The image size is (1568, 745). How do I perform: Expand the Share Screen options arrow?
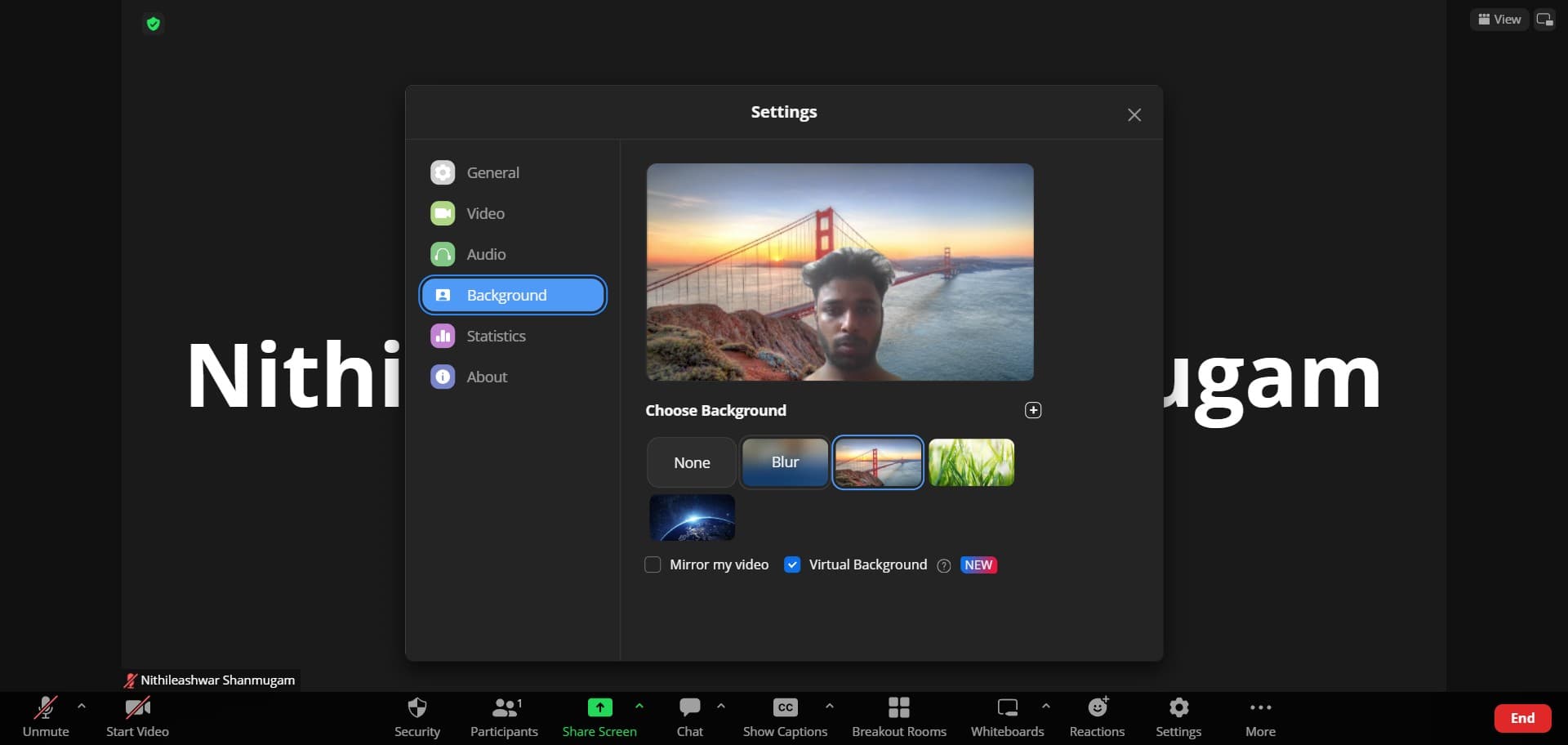[x=639, y=706]
